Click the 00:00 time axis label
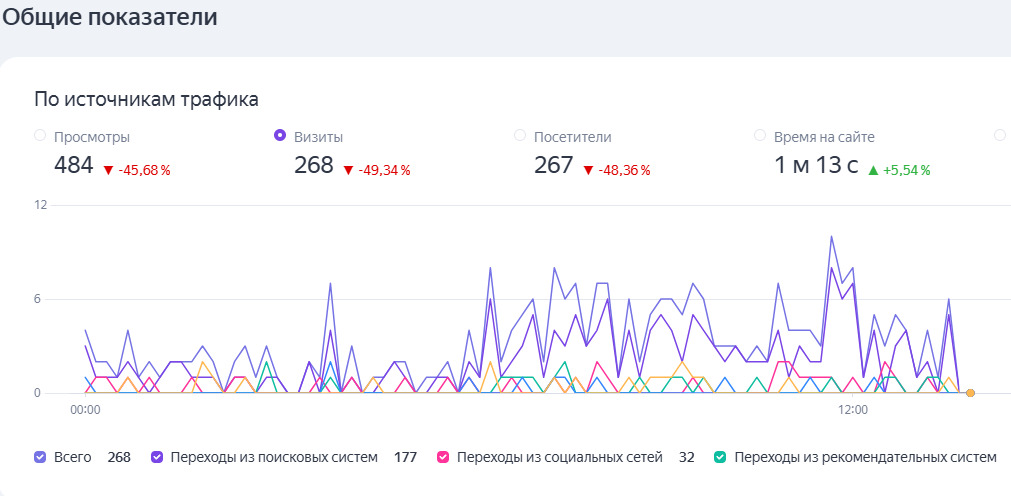 tap(84, 410)
